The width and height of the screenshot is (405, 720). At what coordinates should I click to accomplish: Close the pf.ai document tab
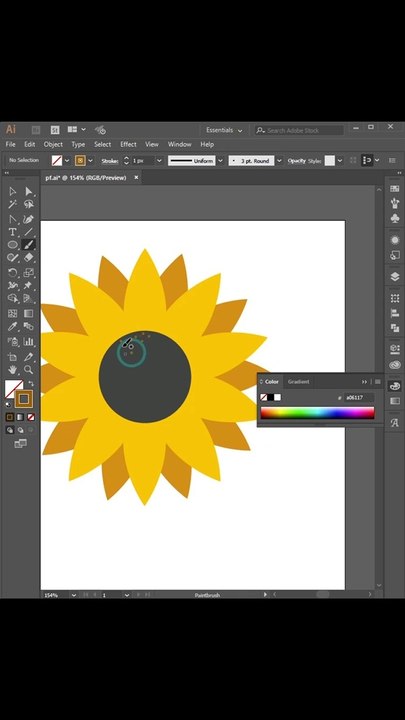point(136,178)
